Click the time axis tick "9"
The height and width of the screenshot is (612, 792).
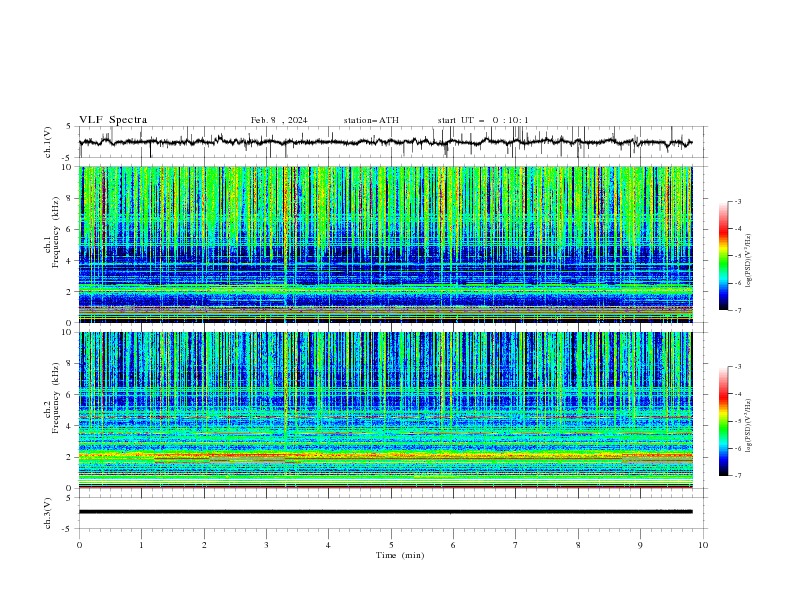640,545
